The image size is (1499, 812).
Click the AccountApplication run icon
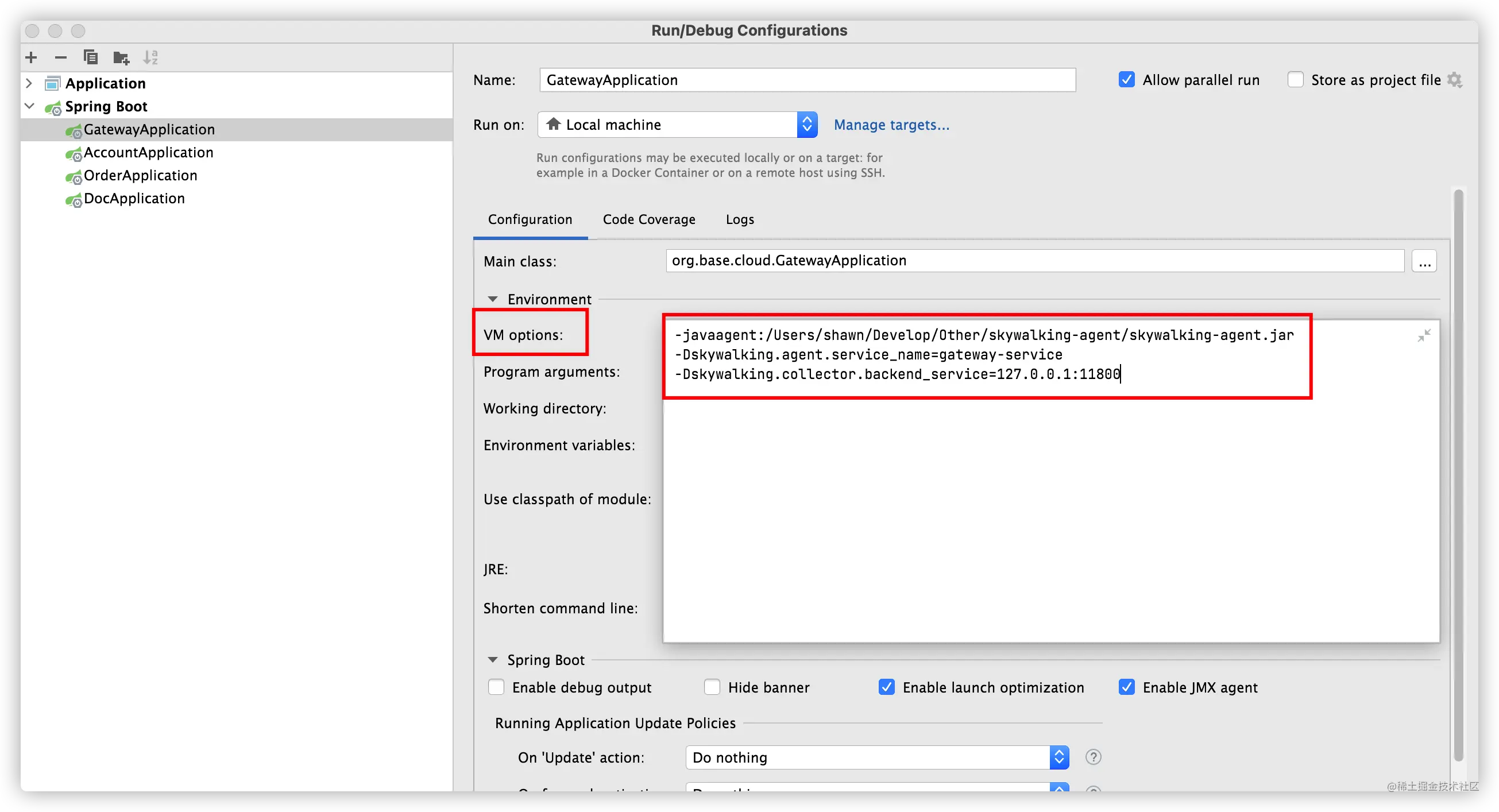(x=74, y=154)
